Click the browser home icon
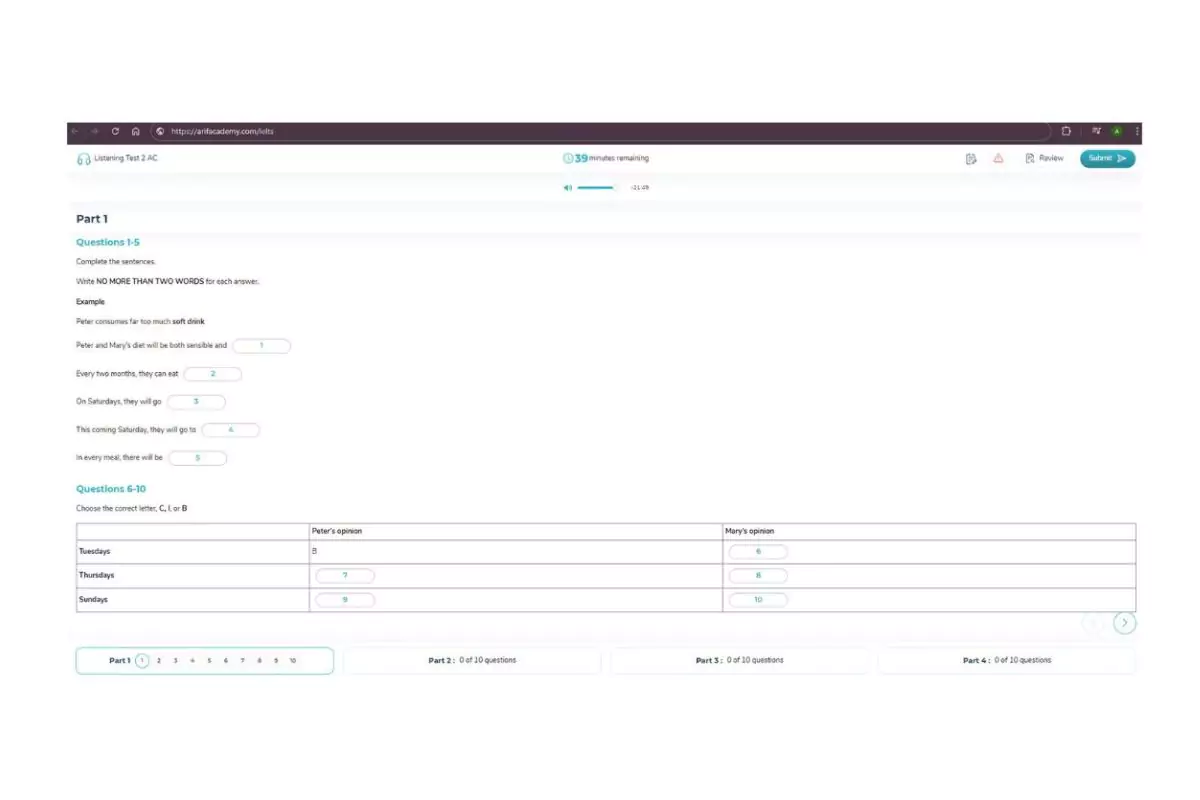 (135, 131)
